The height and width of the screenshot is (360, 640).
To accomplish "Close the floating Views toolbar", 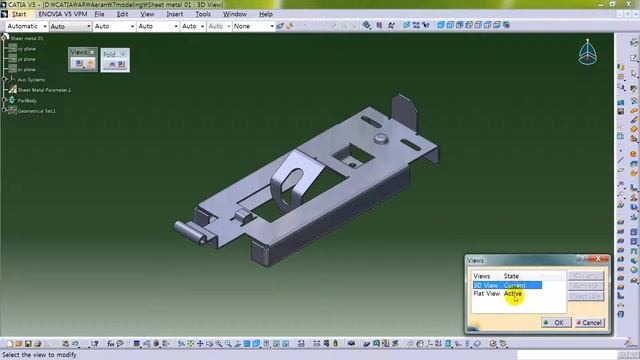I will click(x=92, y=53).
